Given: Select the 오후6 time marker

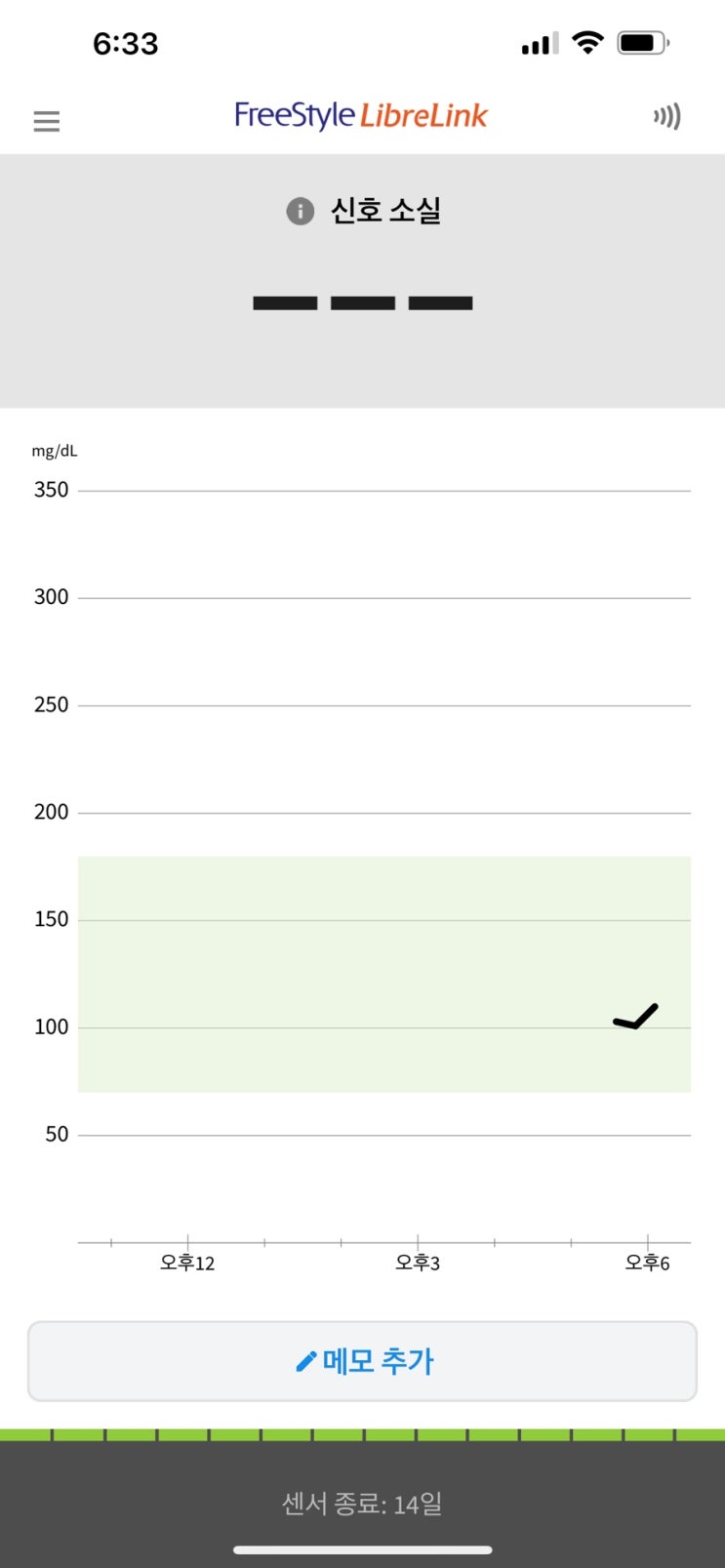Looking at the screenshot, I should pos(647,1263).
